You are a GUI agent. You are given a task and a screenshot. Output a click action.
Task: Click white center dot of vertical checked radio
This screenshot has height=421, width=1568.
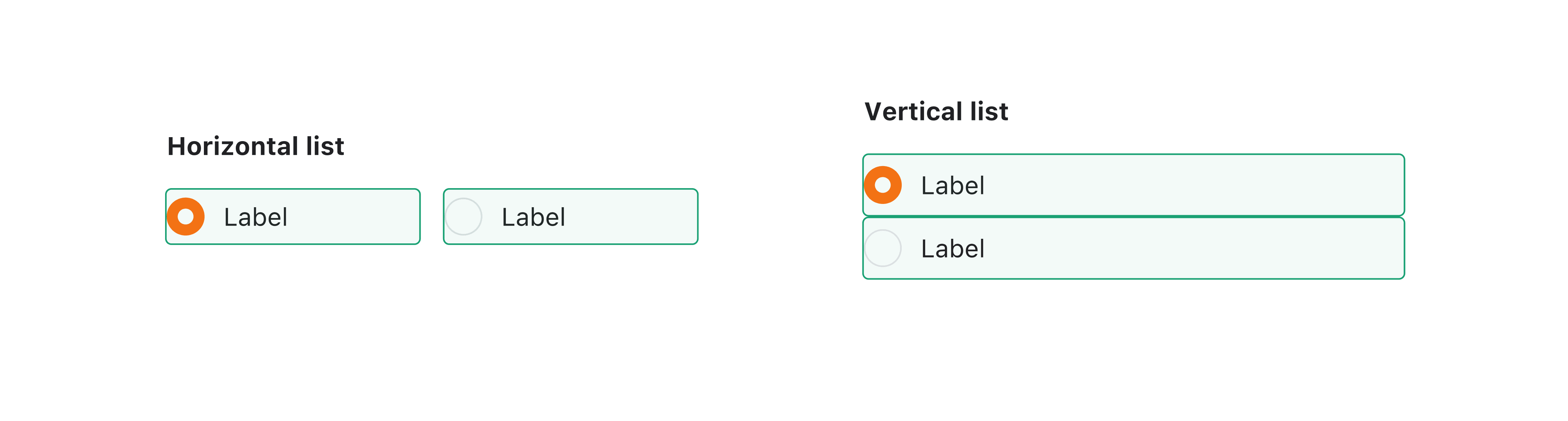point(883,185)
